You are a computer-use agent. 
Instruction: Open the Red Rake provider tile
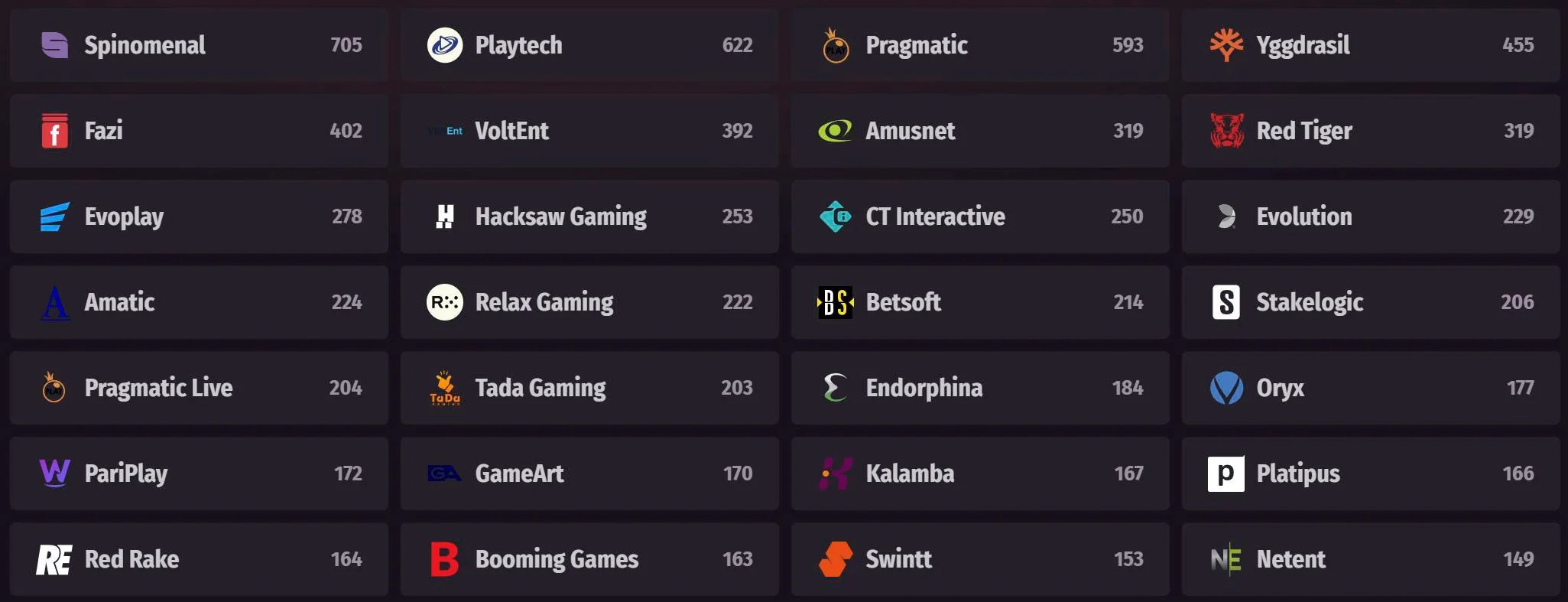[x=199, y=559]
